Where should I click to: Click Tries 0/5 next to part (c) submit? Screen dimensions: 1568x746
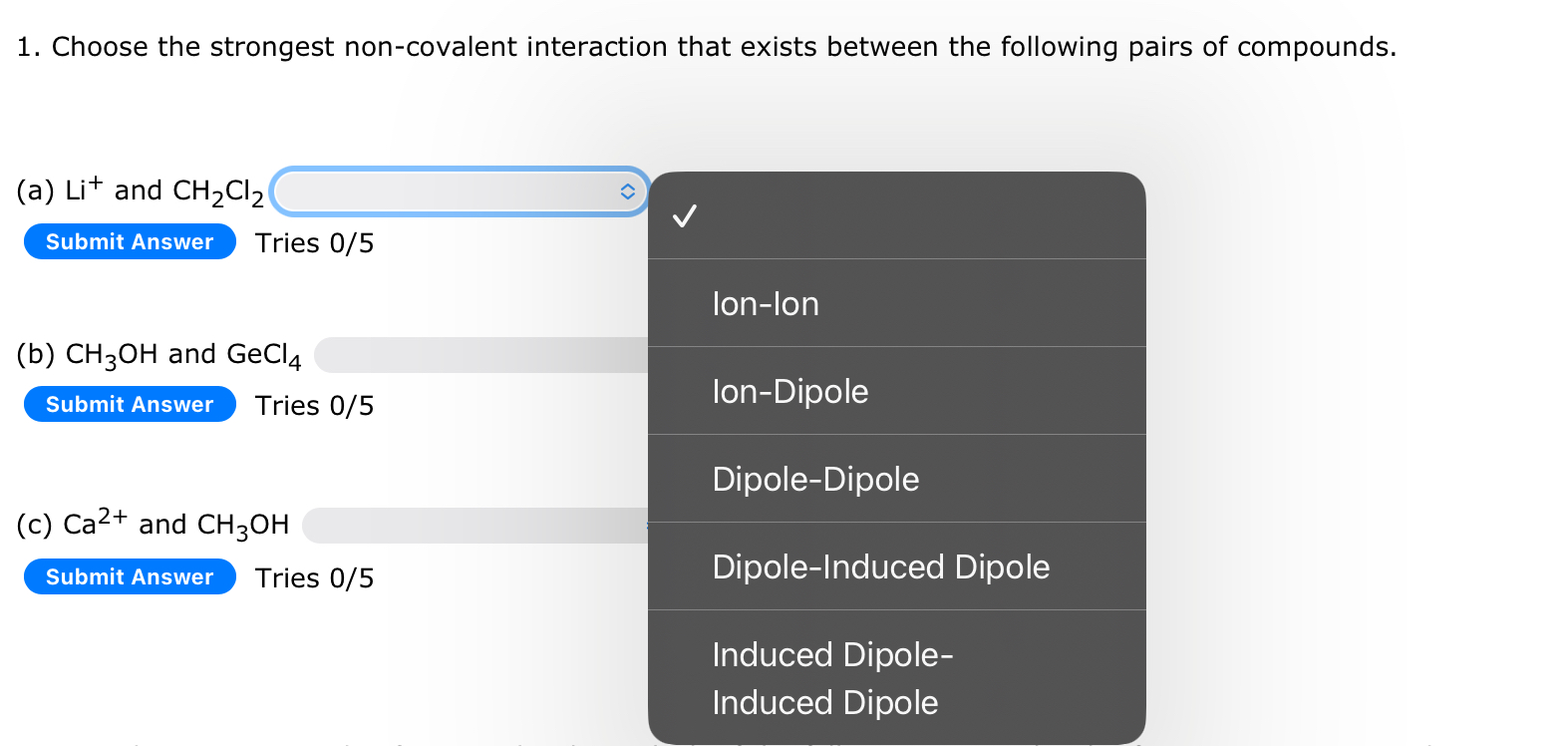tap(314, 578)
